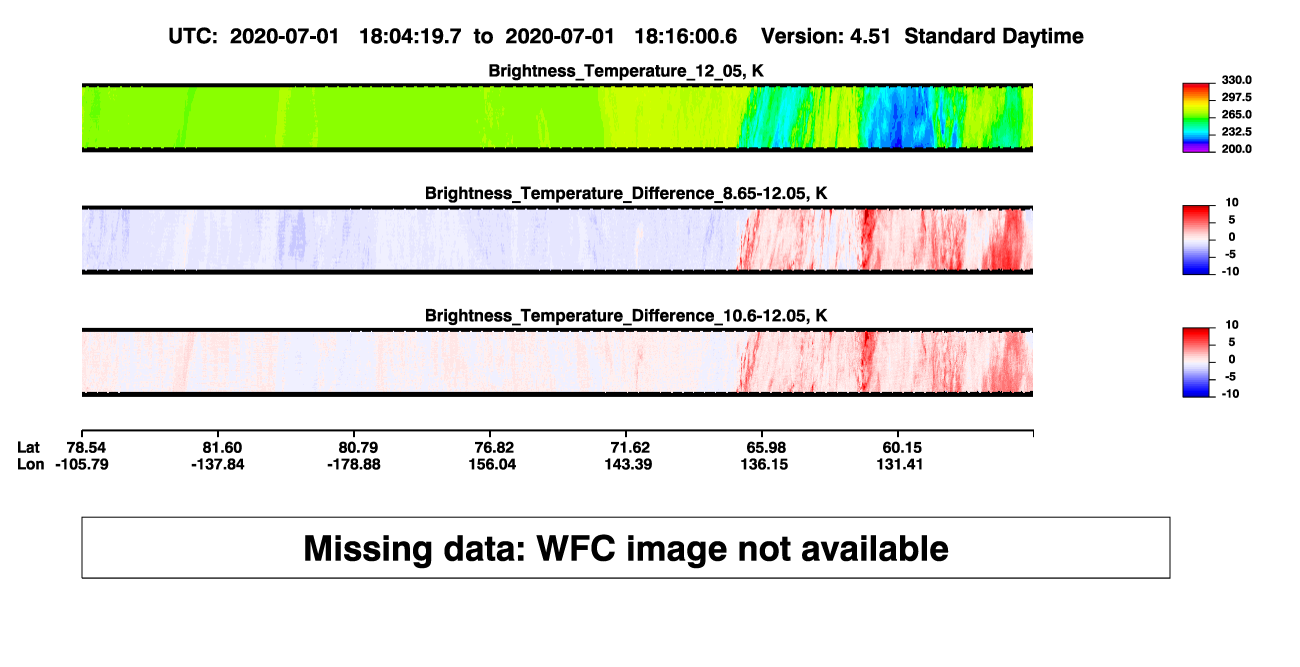Click longitude value -105.79

(x=82, y=465)
